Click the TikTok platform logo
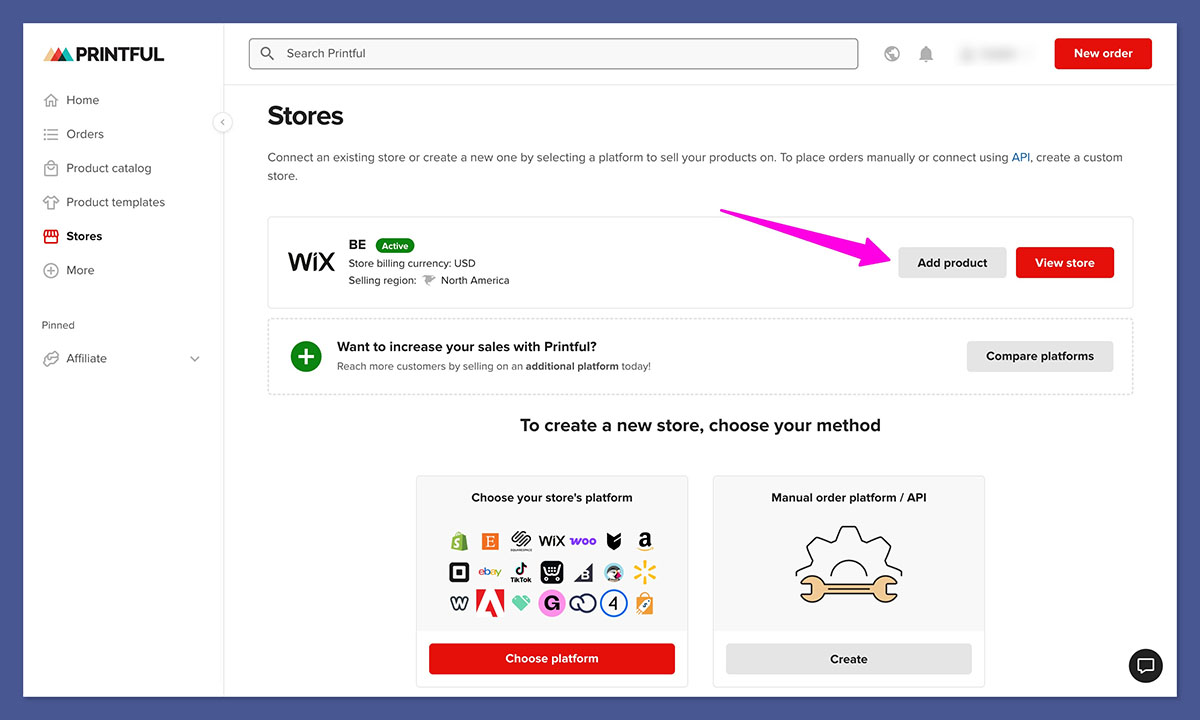 [x=521, y=572]
